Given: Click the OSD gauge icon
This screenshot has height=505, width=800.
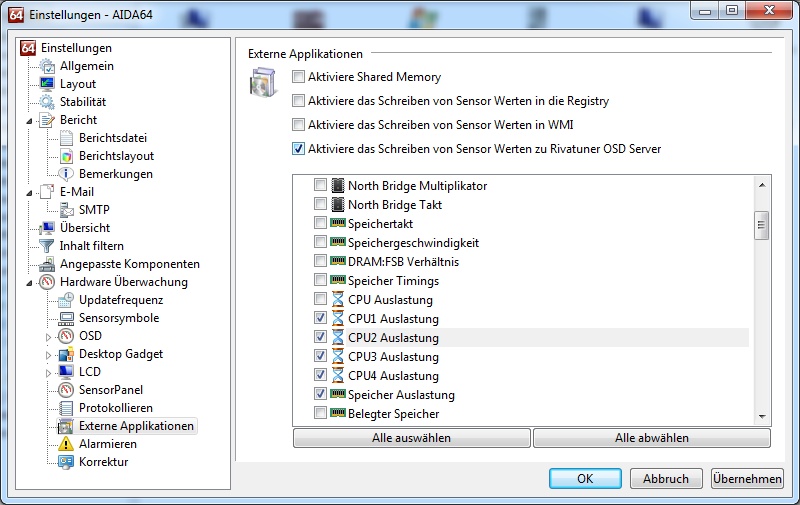Looking at the screenshot, I should pos(66,336).
